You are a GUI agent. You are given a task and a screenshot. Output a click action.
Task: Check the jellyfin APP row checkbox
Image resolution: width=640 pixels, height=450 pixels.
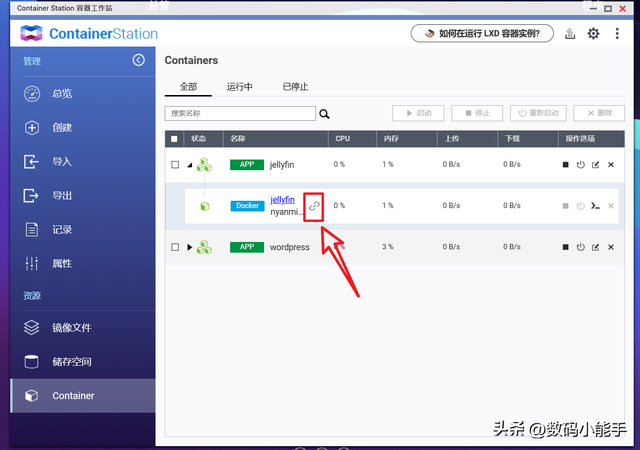(x=175, y=165)
